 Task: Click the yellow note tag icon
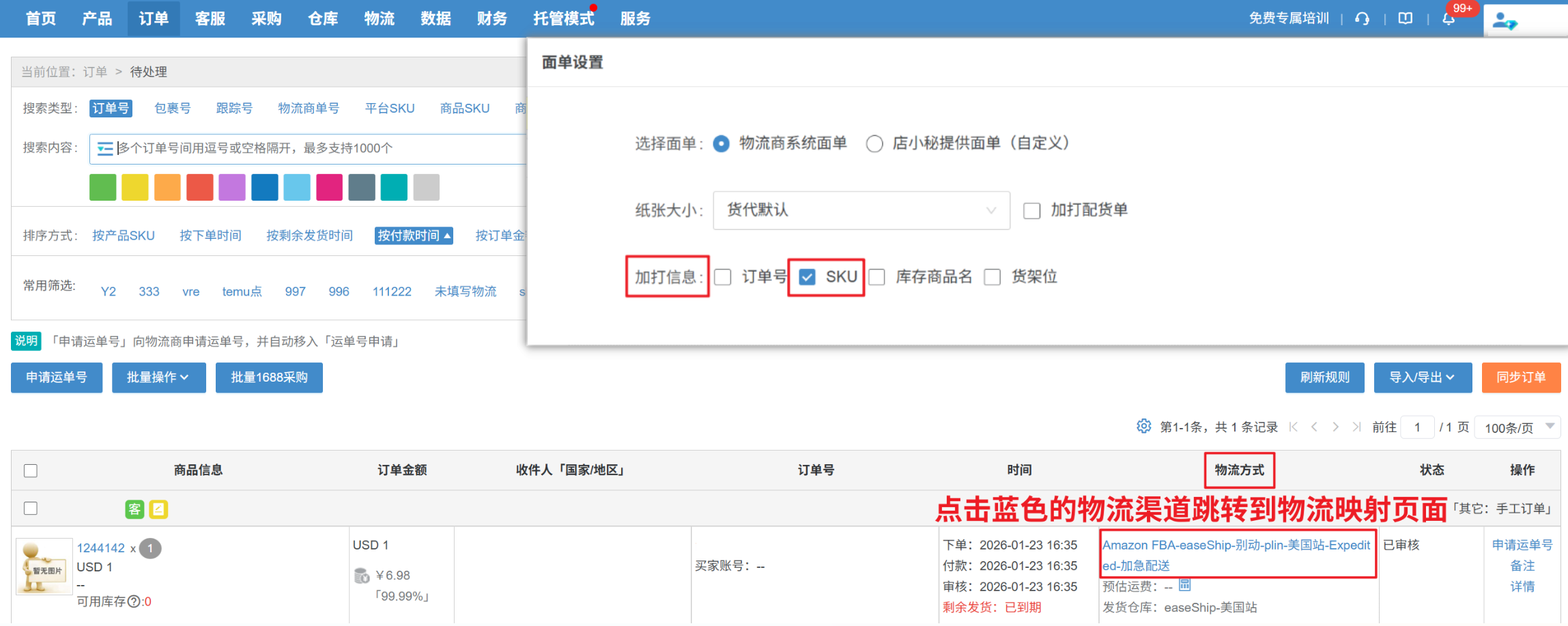click(x=158, y=509)
